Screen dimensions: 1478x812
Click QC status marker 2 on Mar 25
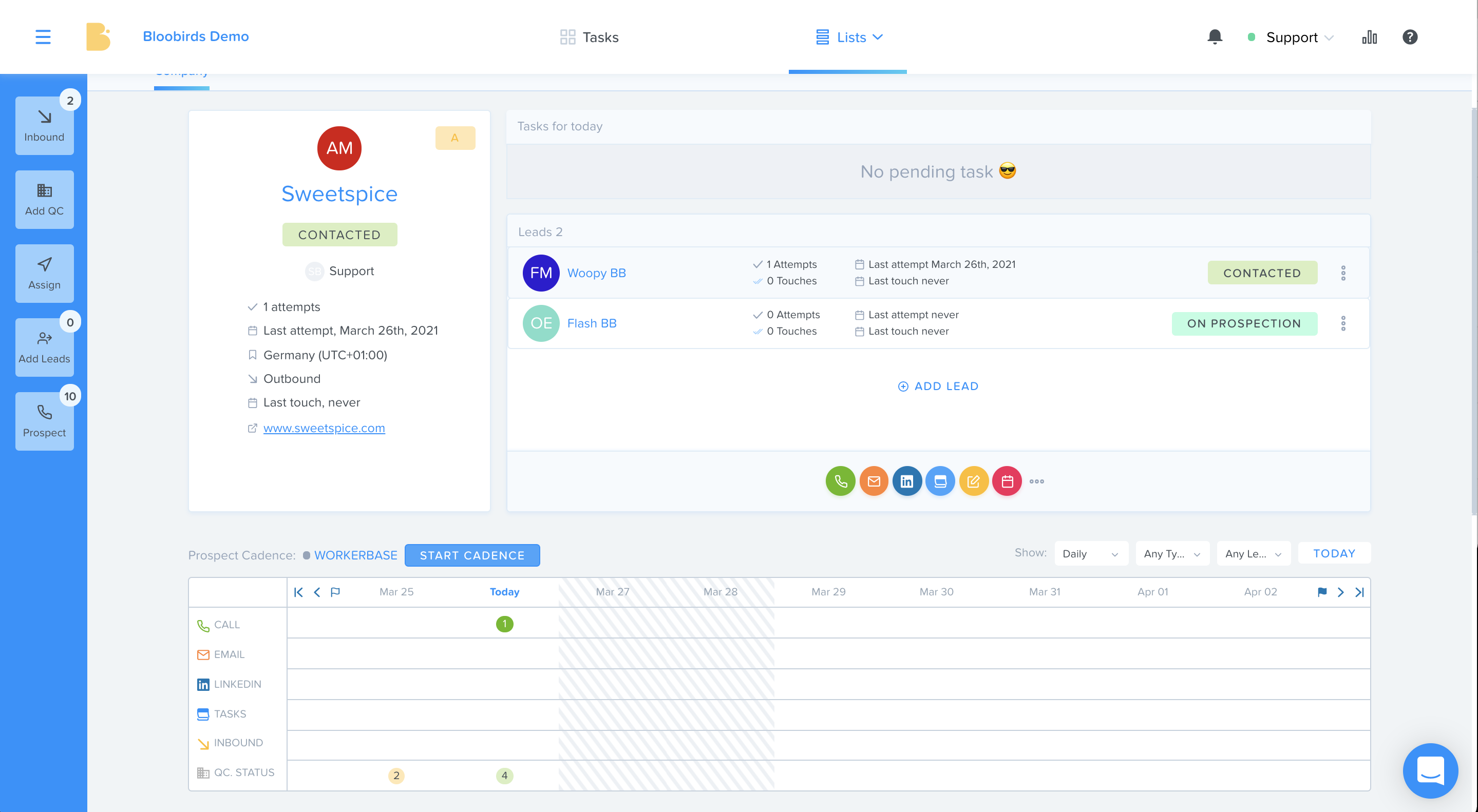396,776
